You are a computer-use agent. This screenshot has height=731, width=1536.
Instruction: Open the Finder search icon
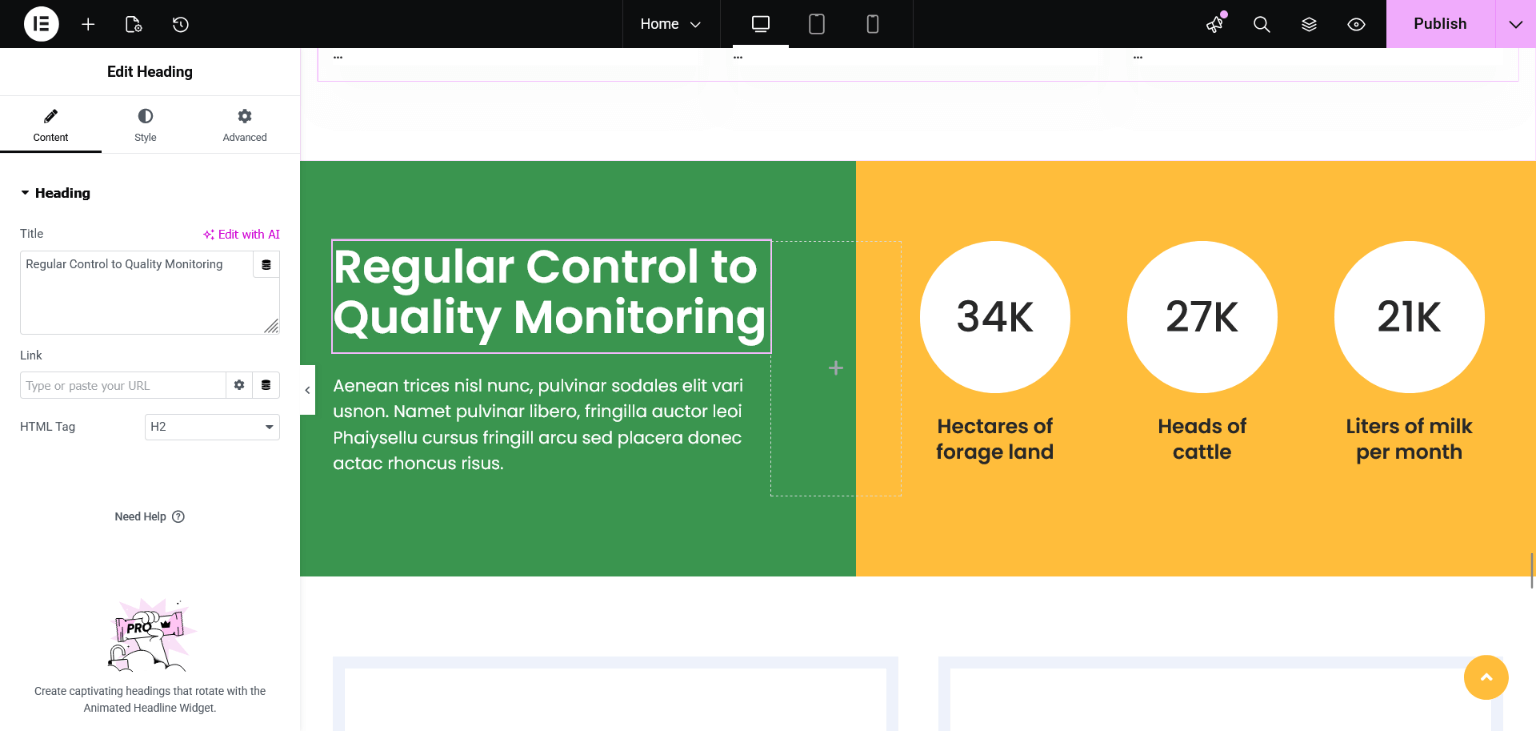[x=1262, y=24]
